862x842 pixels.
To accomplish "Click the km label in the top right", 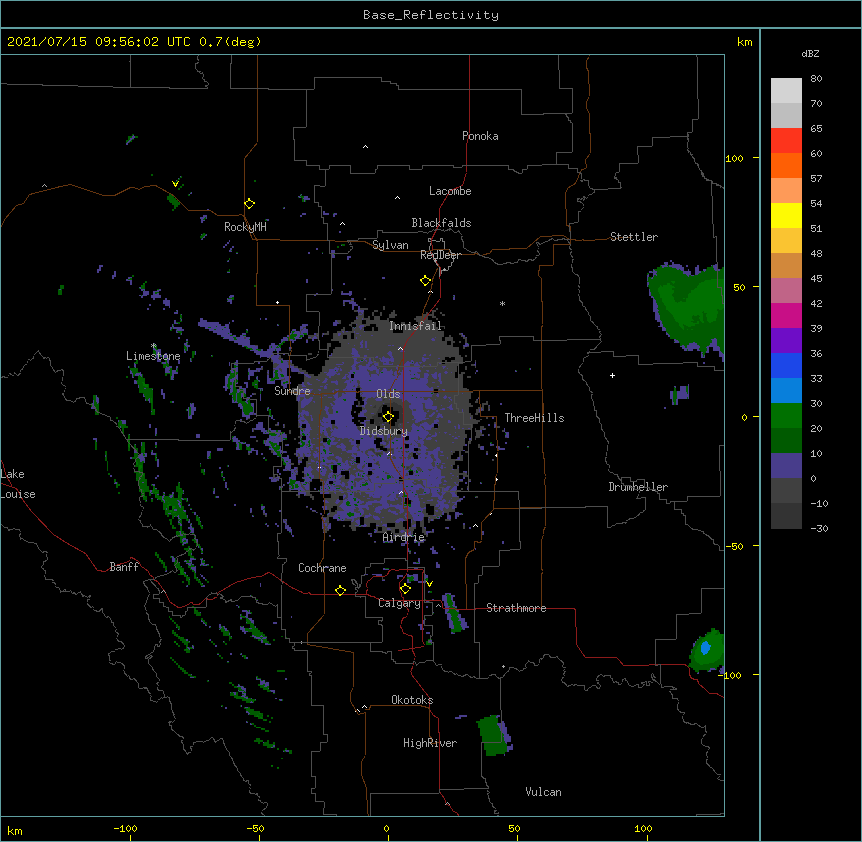I will 744,42.
